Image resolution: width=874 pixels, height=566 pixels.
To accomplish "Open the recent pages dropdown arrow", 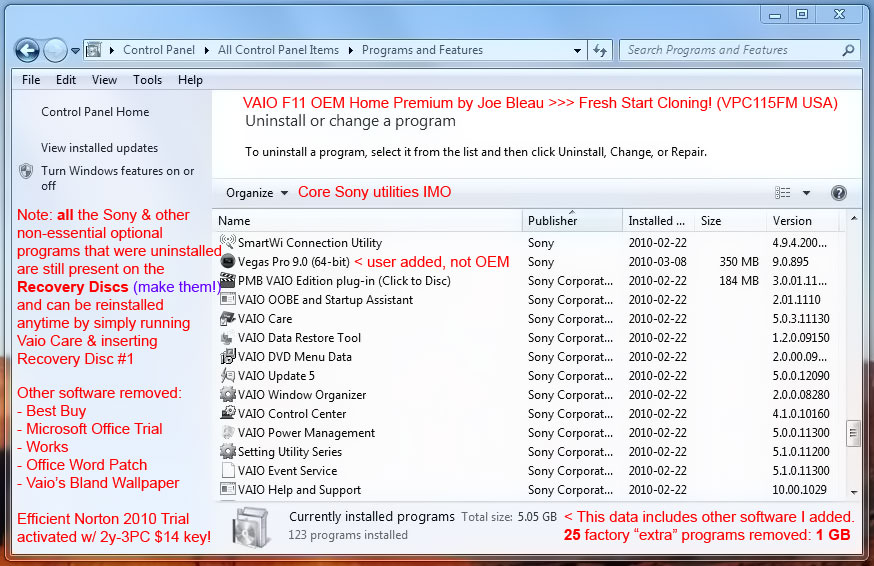I will pyautogui.click(x=75, y=51).
